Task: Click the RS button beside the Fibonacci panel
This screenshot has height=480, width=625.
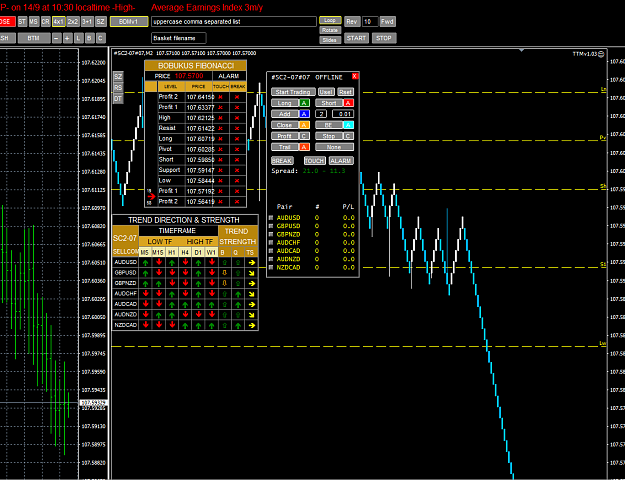Action: [118, 88]
